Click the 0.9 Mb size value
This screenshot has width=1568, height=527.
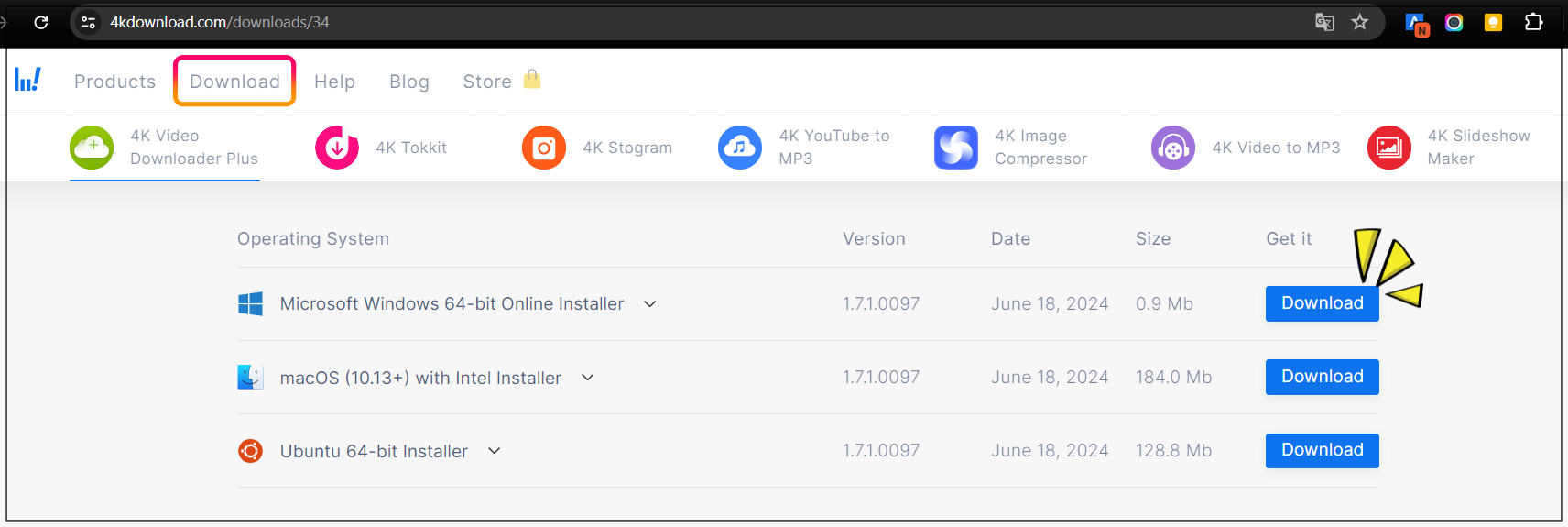(x=1164, y=303)
